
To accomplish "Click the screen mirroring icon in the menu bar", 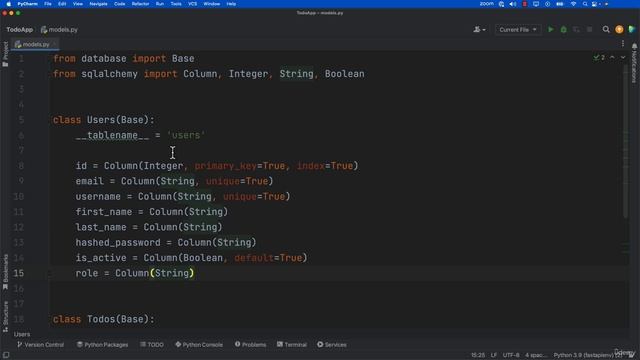I will tap(536, 4).
